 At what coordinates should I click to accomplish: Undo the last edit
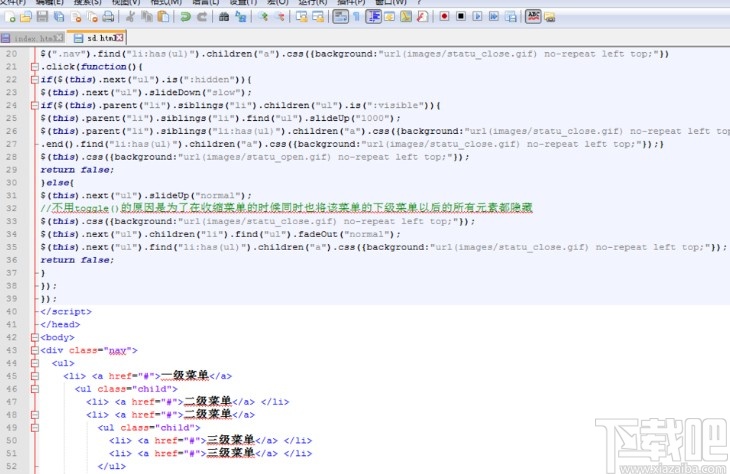pyautogui.click(x=185, y=17)
